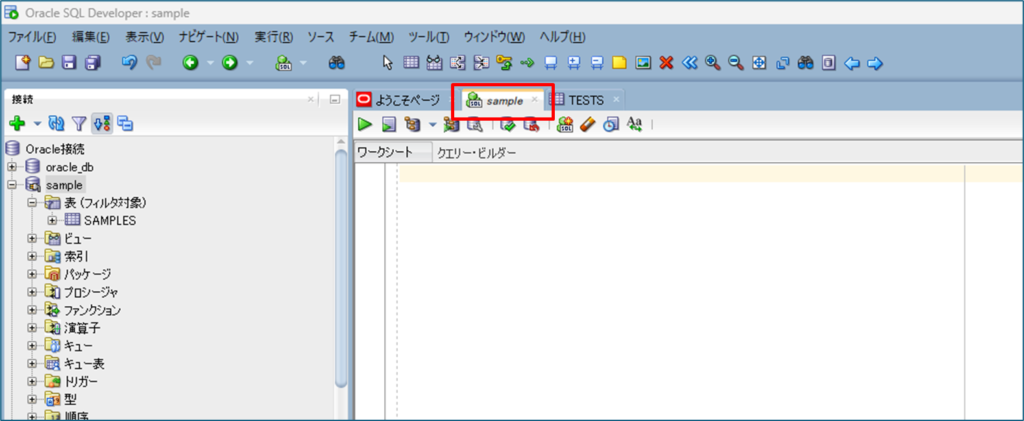Open the ツール(T) menu
This screenshot has width=1024, height=421.
(428, 37)
